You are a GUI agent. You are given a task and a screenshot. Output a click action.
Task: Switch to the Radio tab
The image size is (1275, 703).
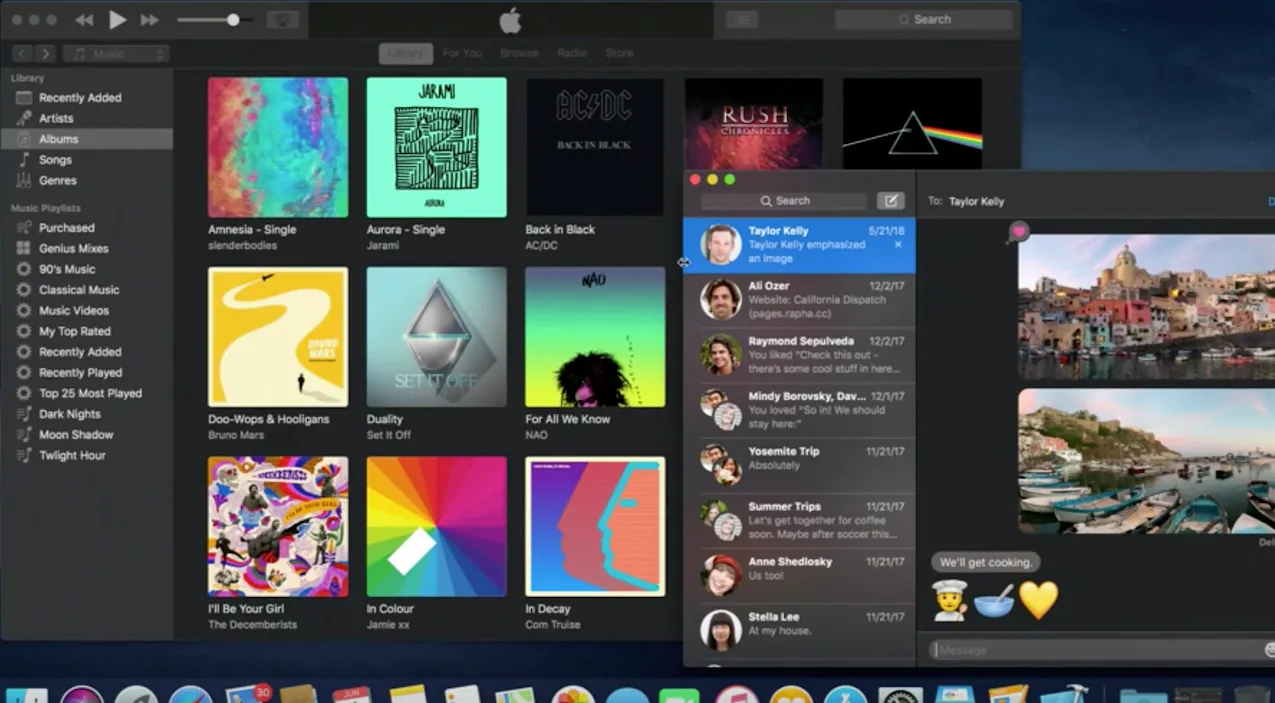coord(572,53)
